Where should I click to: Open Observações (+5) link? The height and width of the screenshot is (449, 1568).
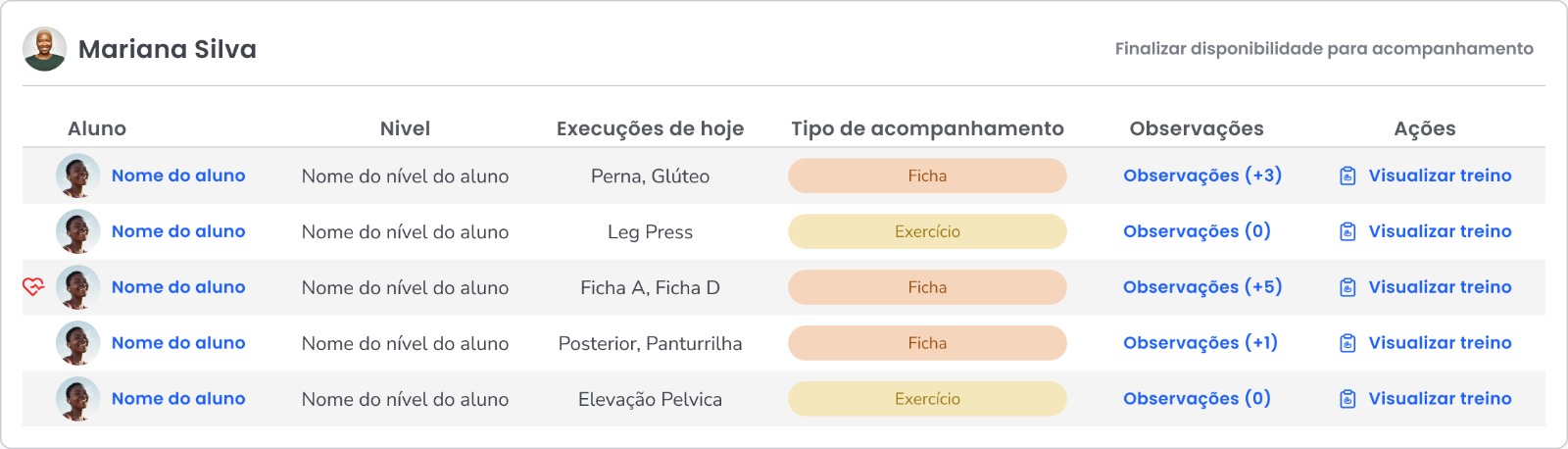[1201, 287]
